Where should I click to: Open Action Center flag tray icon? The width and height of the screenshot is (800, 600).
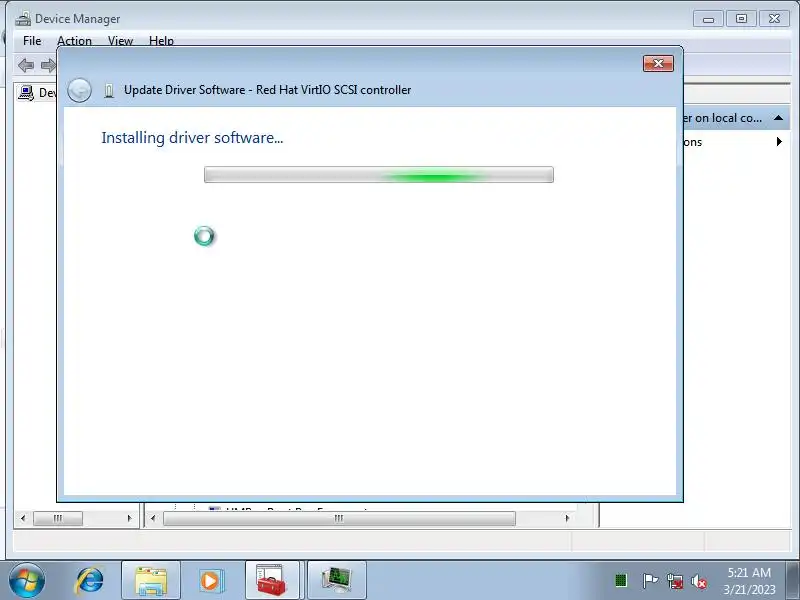(650, 580)
